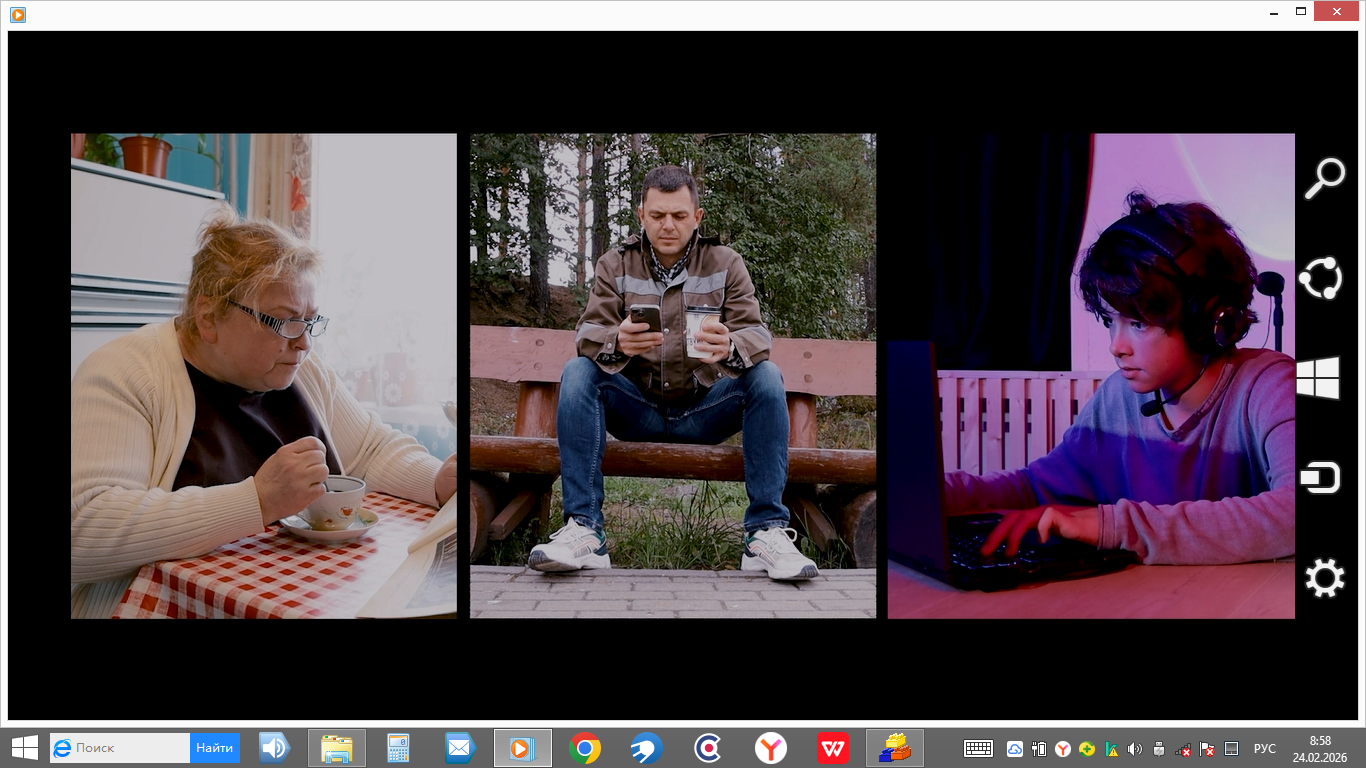Open Google Chrome from the taskbar
This screenshot has width=1366, height=768.
pos(585,748)
